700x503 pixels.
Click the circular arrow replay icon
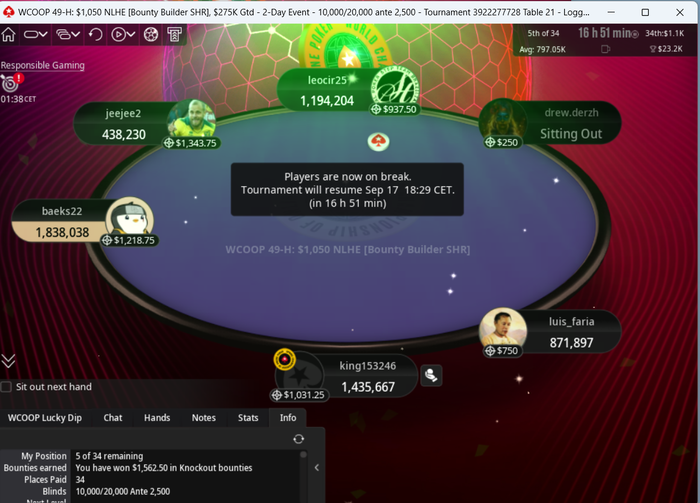[95, 34]
